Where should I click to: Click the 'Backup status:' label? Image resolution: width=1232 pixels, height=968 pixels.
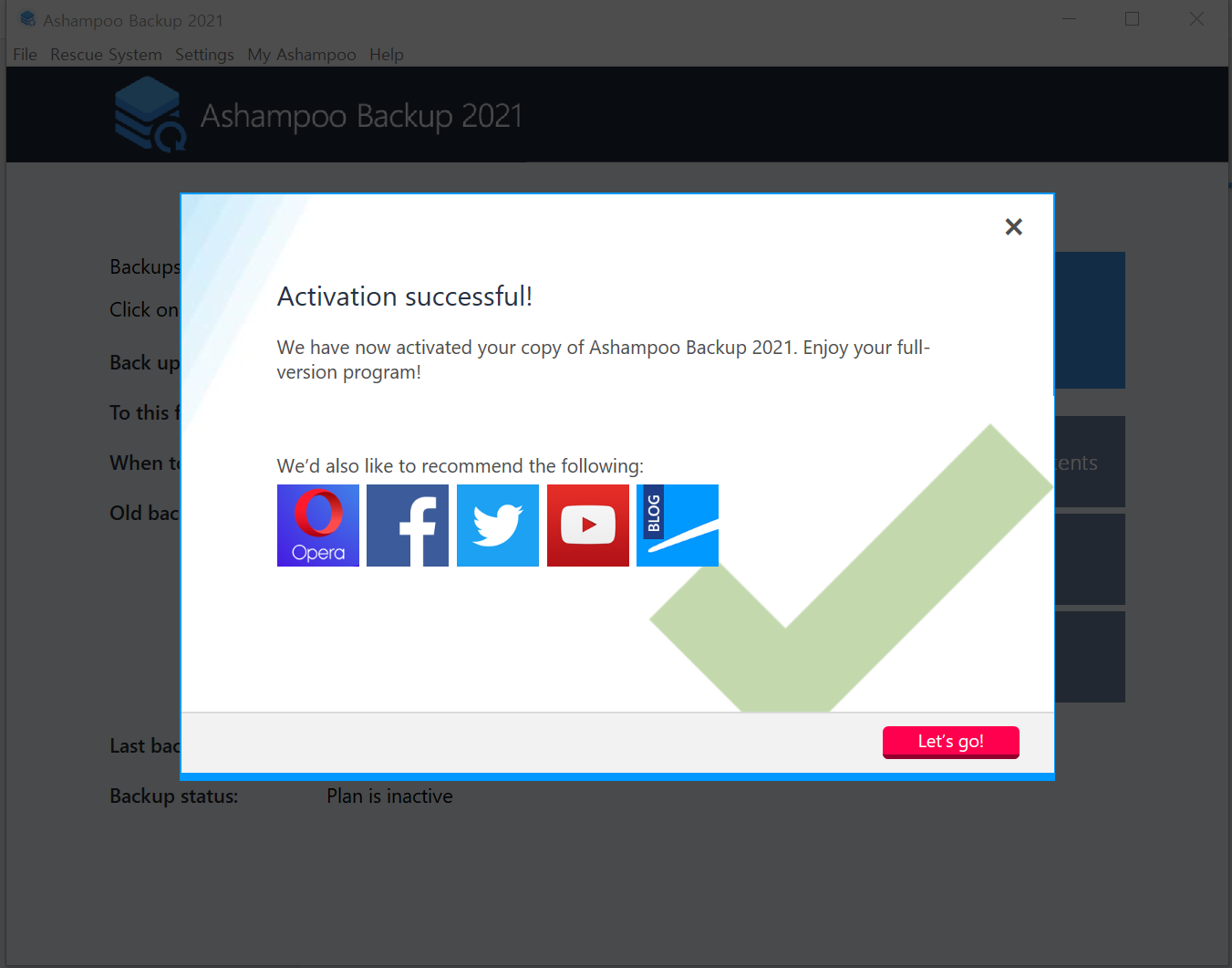click(x=173, y=796)
